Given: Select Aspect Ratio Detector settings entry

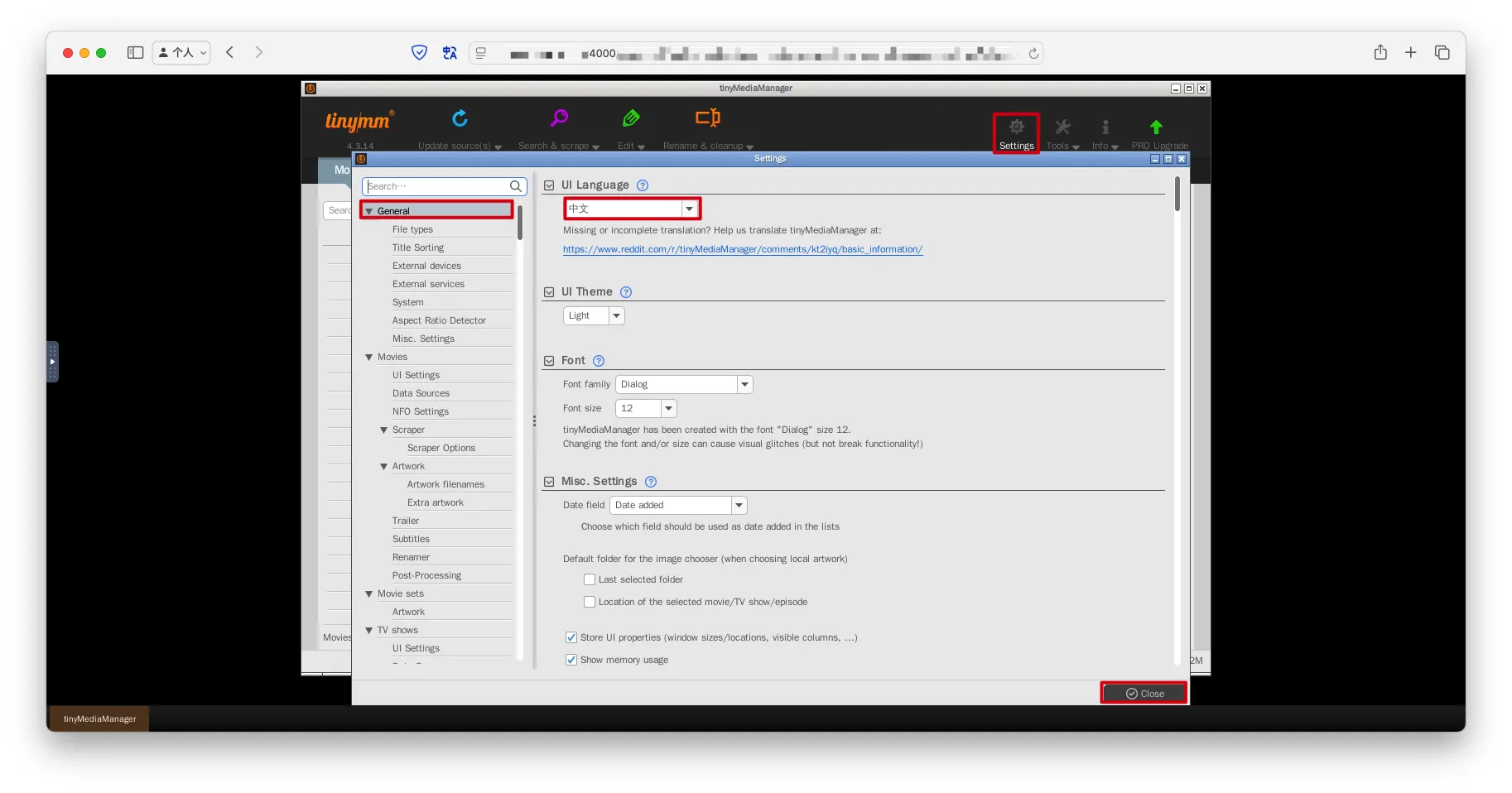Looking at the screenshot, I should pyautogui.click(x=439, y=320).
